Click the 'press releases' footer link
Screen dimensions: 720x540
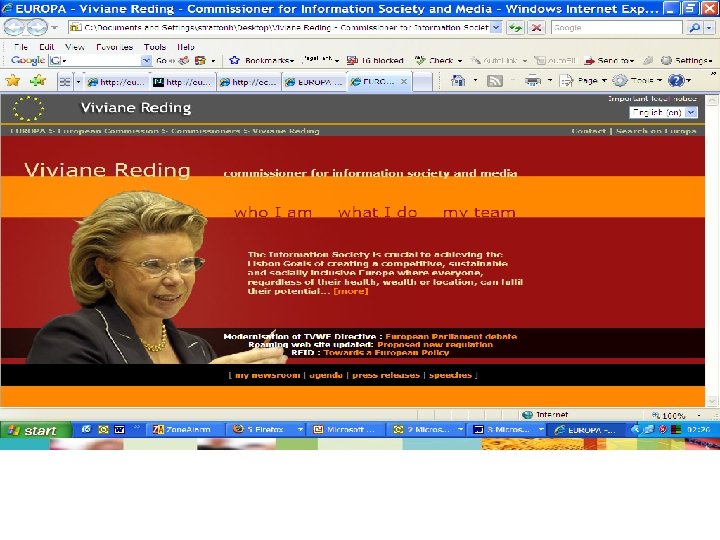386,375
